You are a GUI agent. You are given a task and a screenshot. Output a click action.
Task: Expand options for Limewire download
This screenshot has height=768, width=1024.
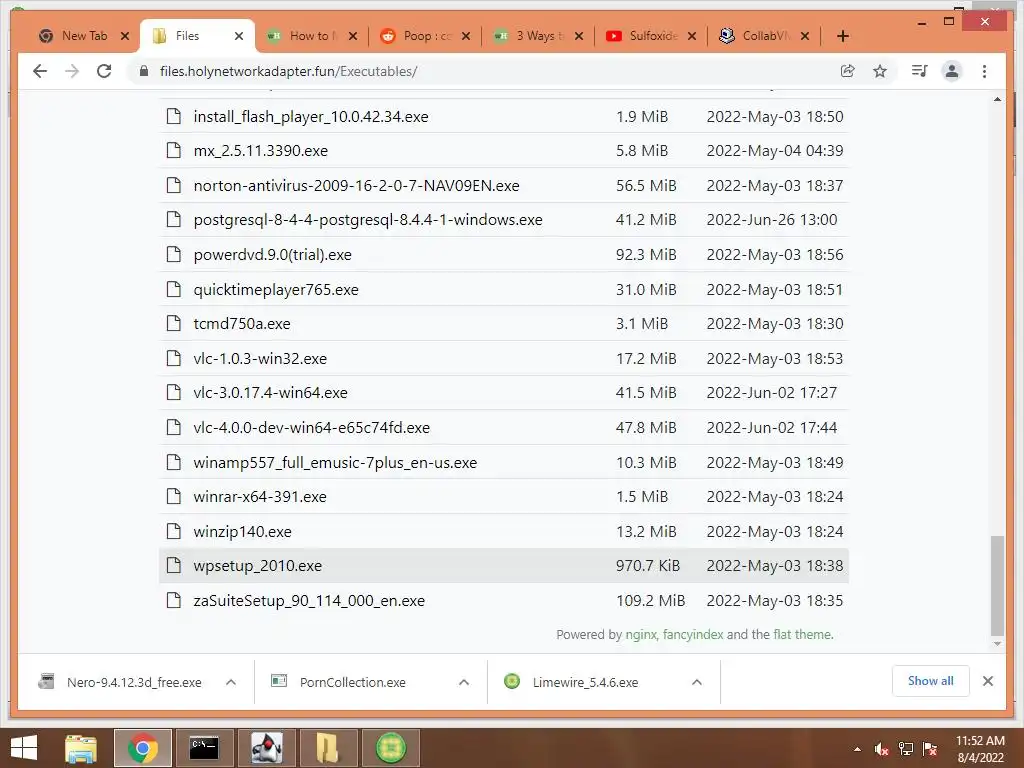point(697,682)
